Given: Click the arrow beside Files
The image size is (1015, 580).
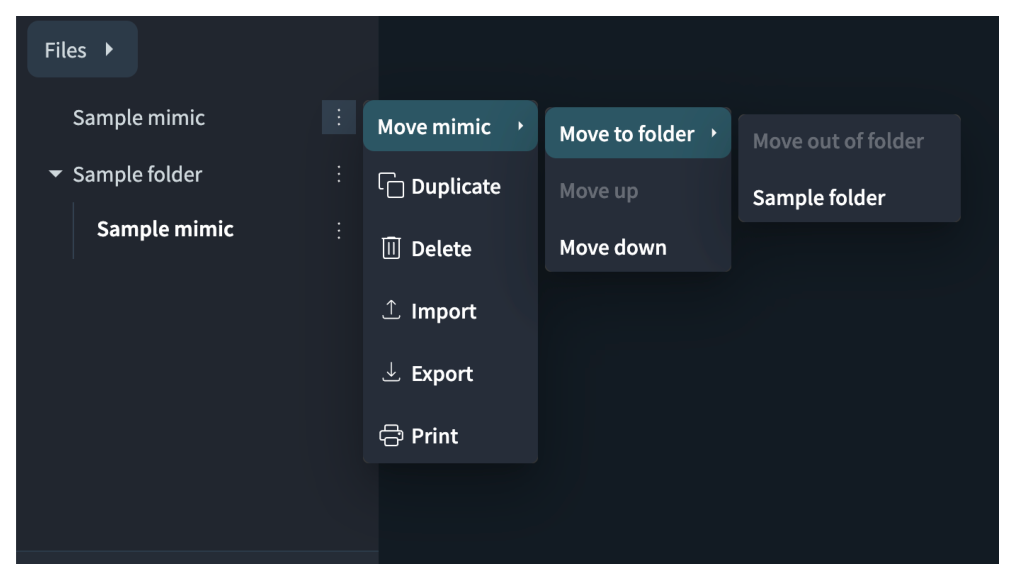Looking at the screenshot, I should coord(109,49).
